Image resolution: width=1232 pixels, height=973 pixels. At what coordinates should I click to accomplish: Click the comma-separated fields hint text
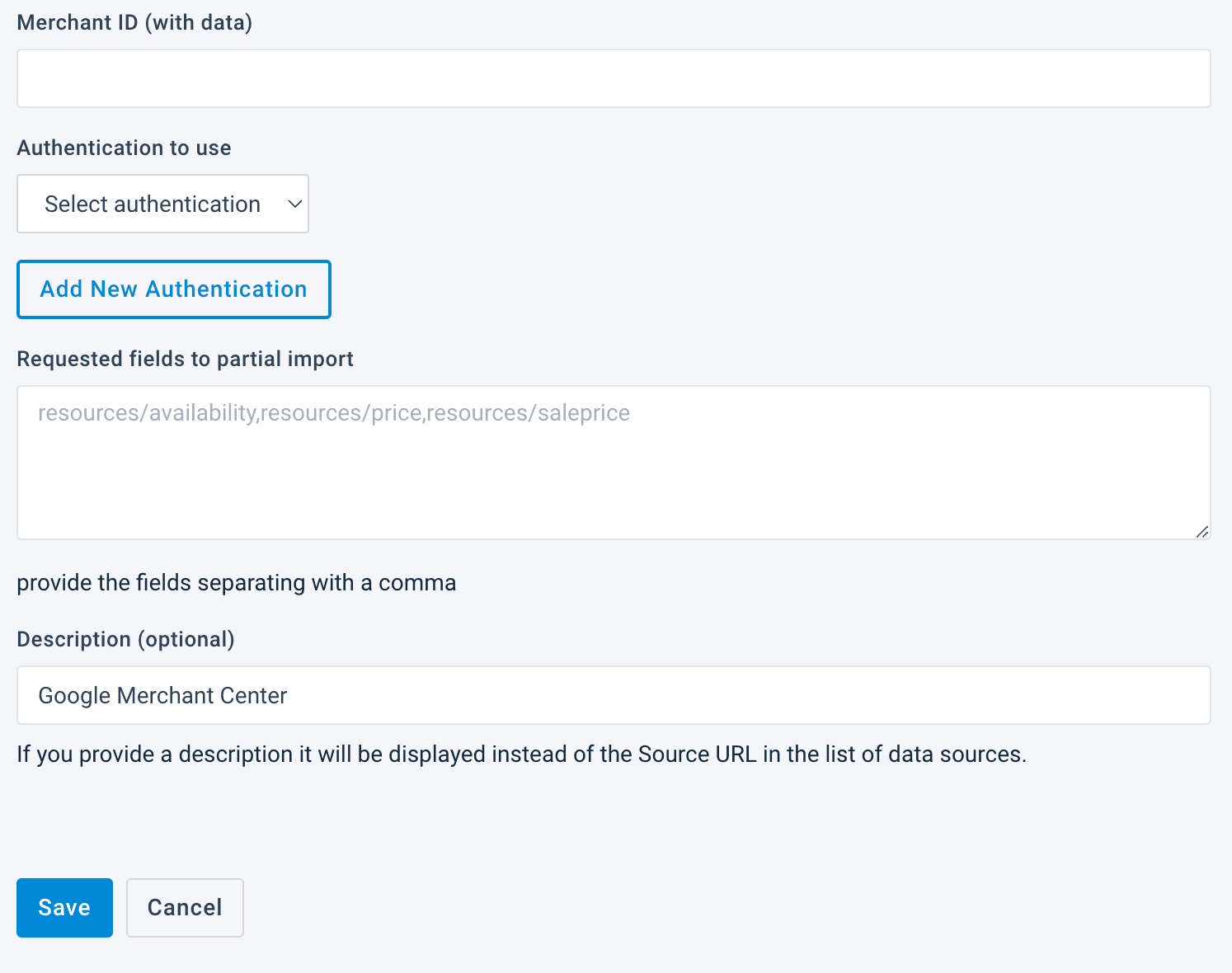236,582
